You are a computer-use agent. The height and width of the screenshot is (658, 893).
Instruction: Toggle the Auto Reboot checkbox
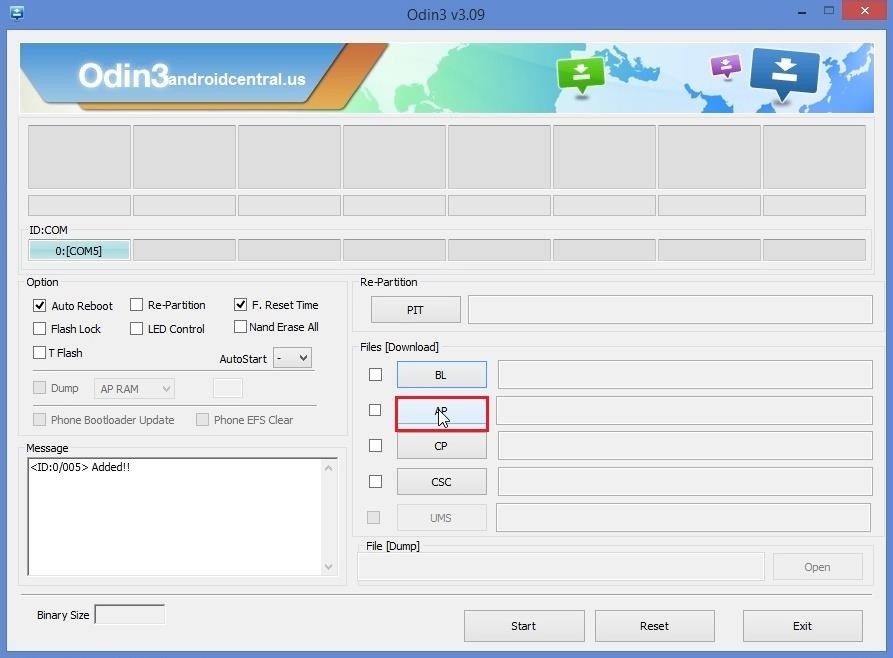(39, 305)
